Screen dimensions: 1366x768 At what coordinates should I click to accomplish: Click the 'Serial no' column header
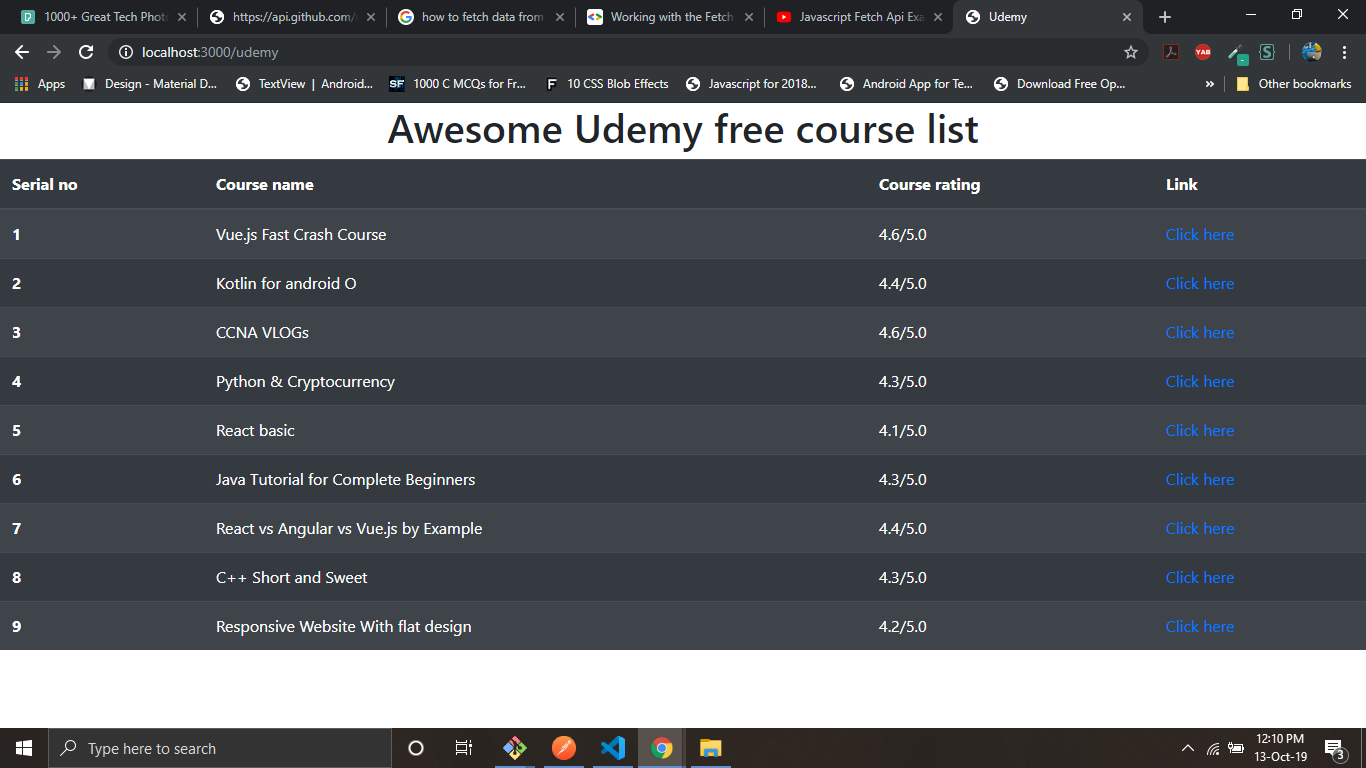[x=44, y=185]
